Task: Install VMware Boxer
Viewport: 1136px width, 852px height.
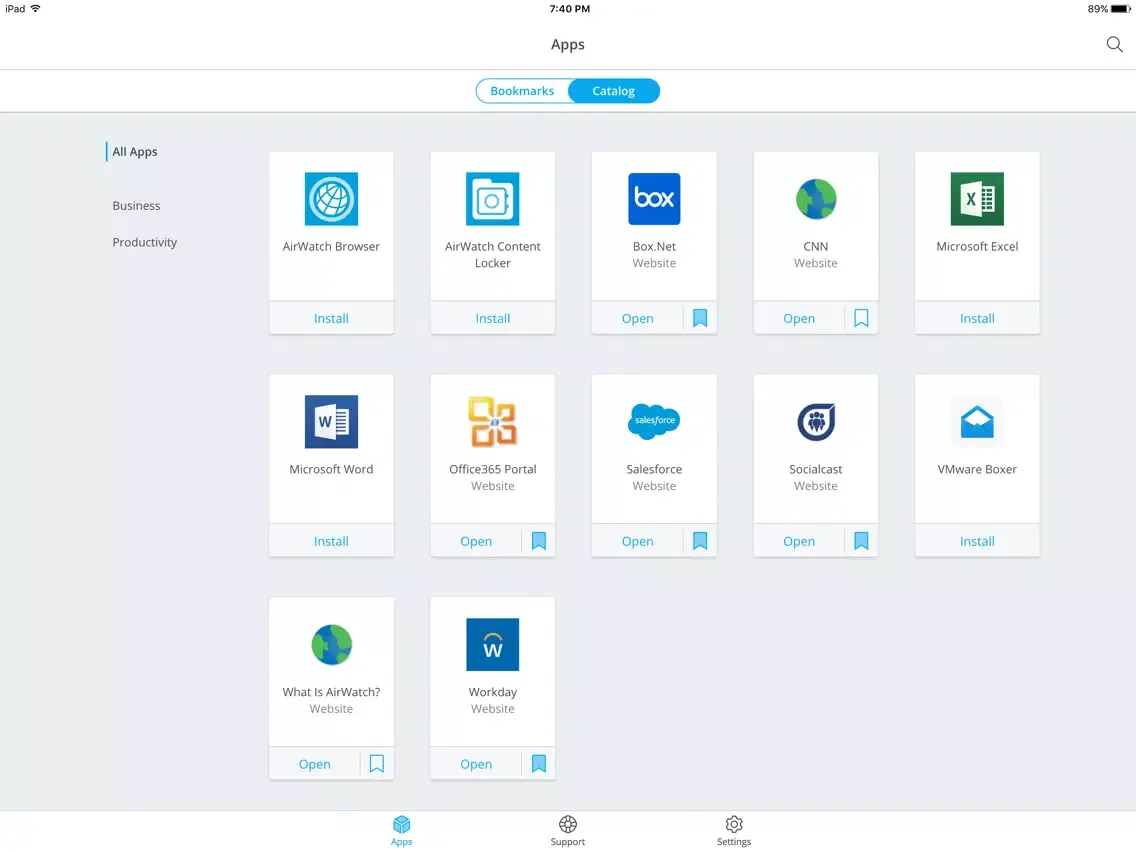Action: pos(977,541)
